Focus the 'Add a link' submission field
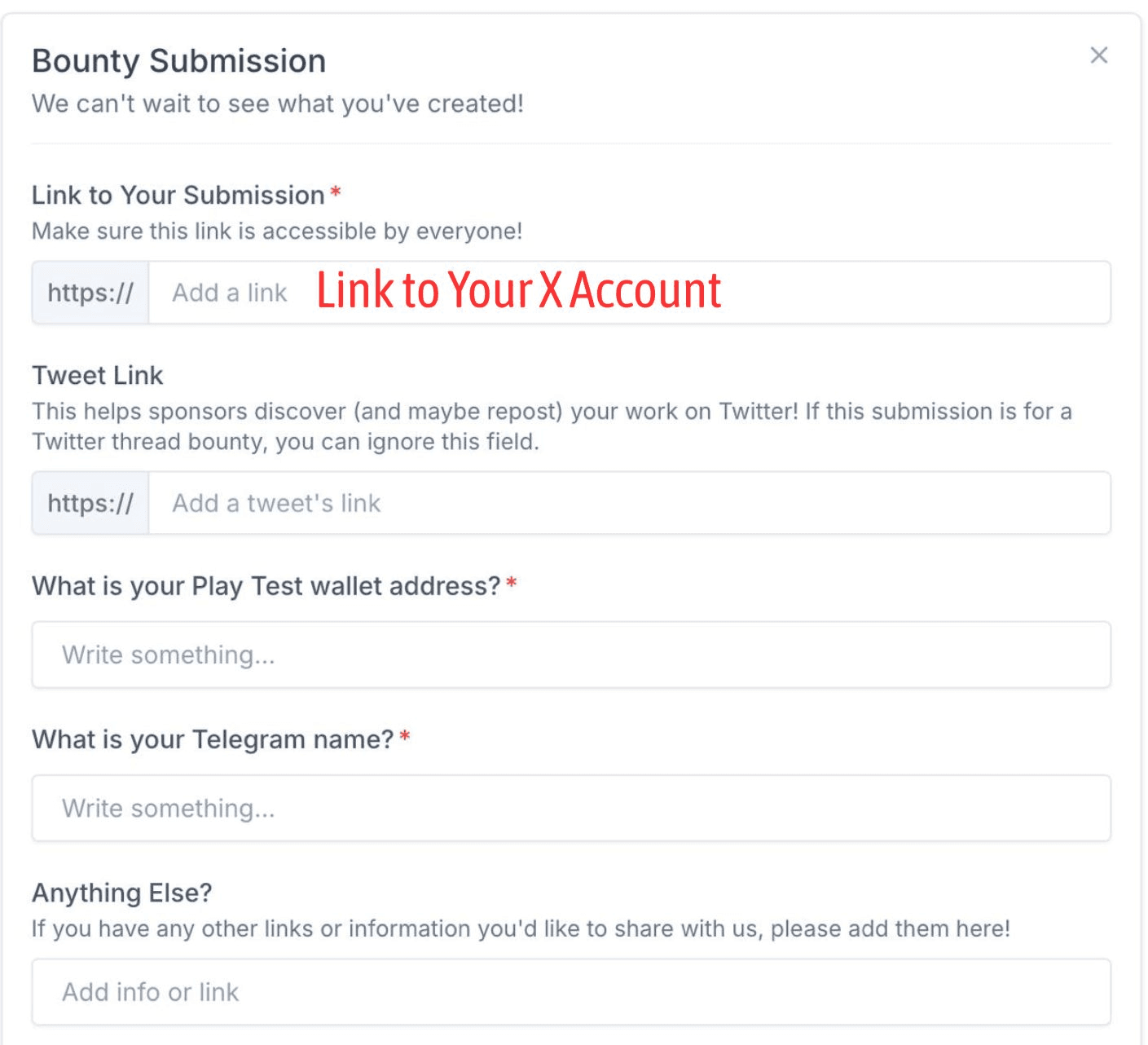This screenshot has width=1148, height=1045. 629,293
